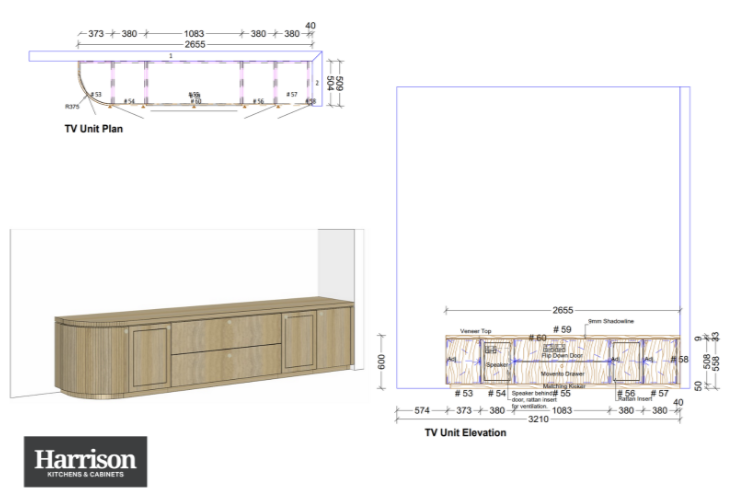Click the '# 53' label under the elevation

464,394
